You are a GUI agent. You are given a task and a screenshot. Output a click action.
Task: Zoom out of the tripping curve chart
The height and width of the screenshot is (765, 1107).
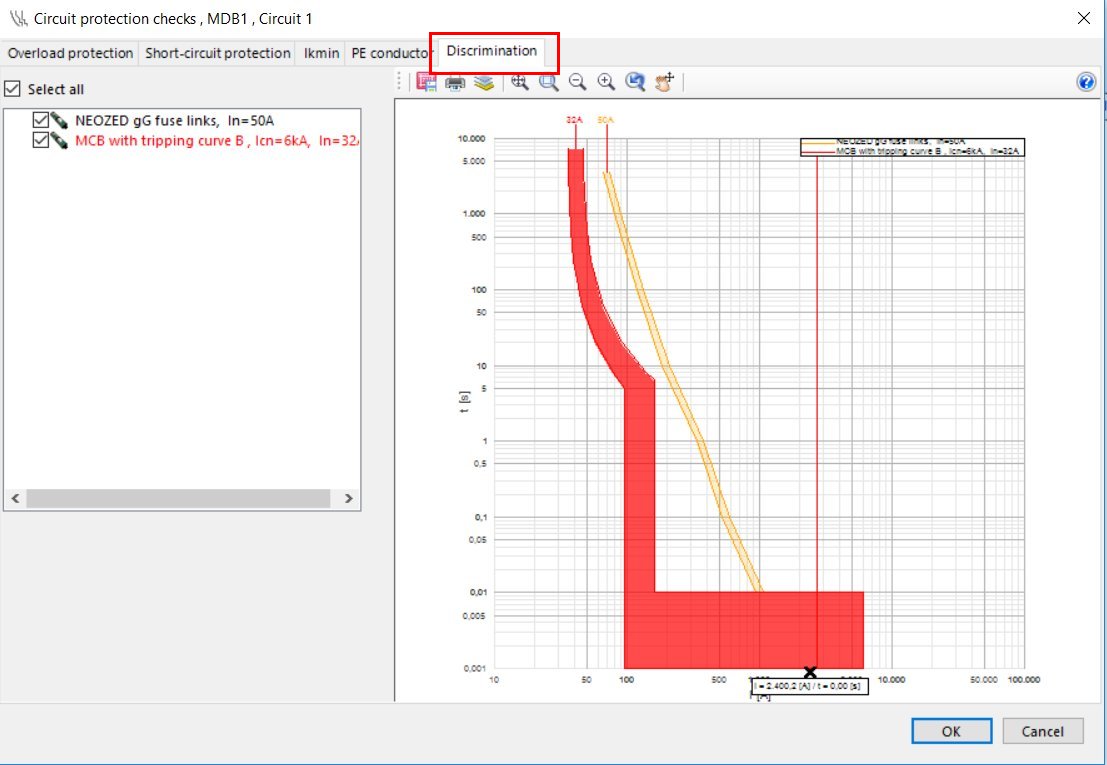point(577,83)
